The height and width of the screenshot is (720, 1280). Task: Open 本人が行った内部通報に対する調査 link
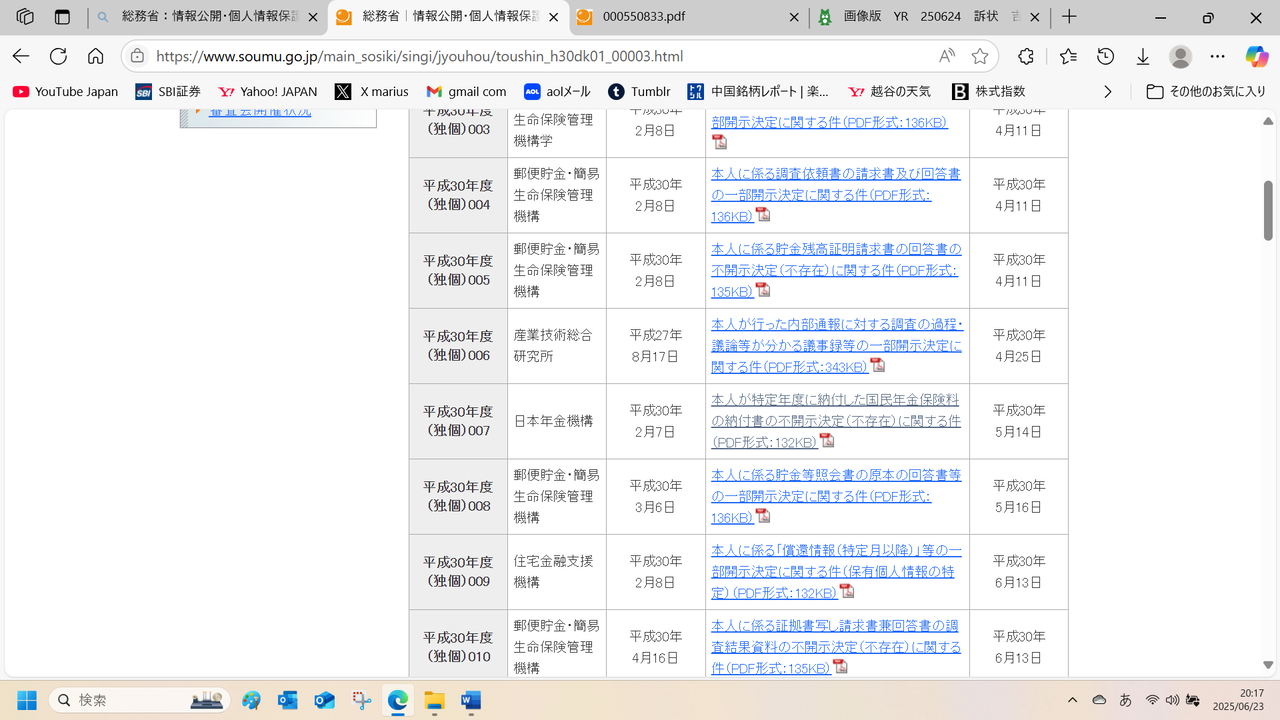click(837, 346)
